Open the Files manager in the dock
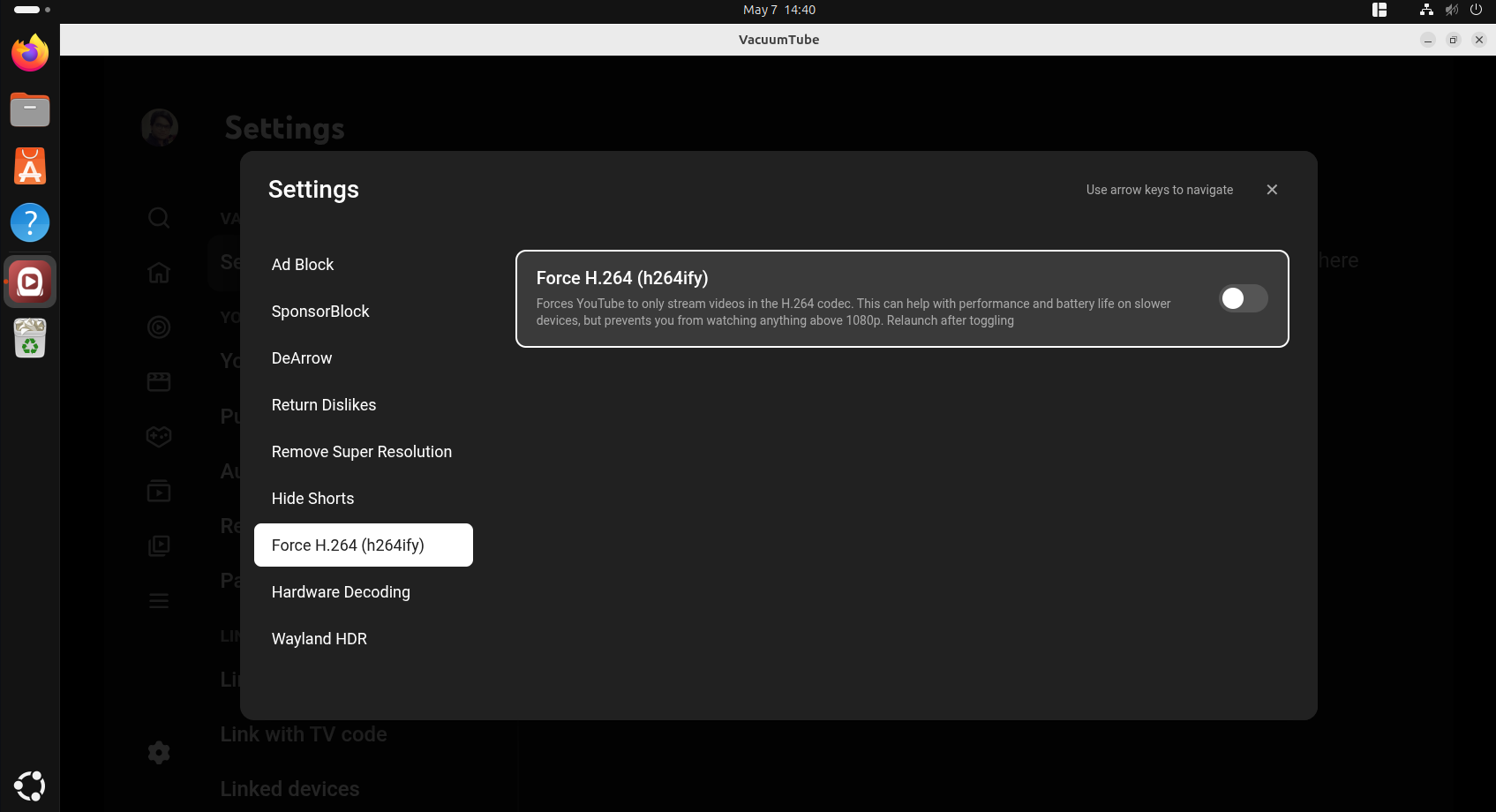The height and width of the screenshot is (812, 1496). click(x=30, y=109)
